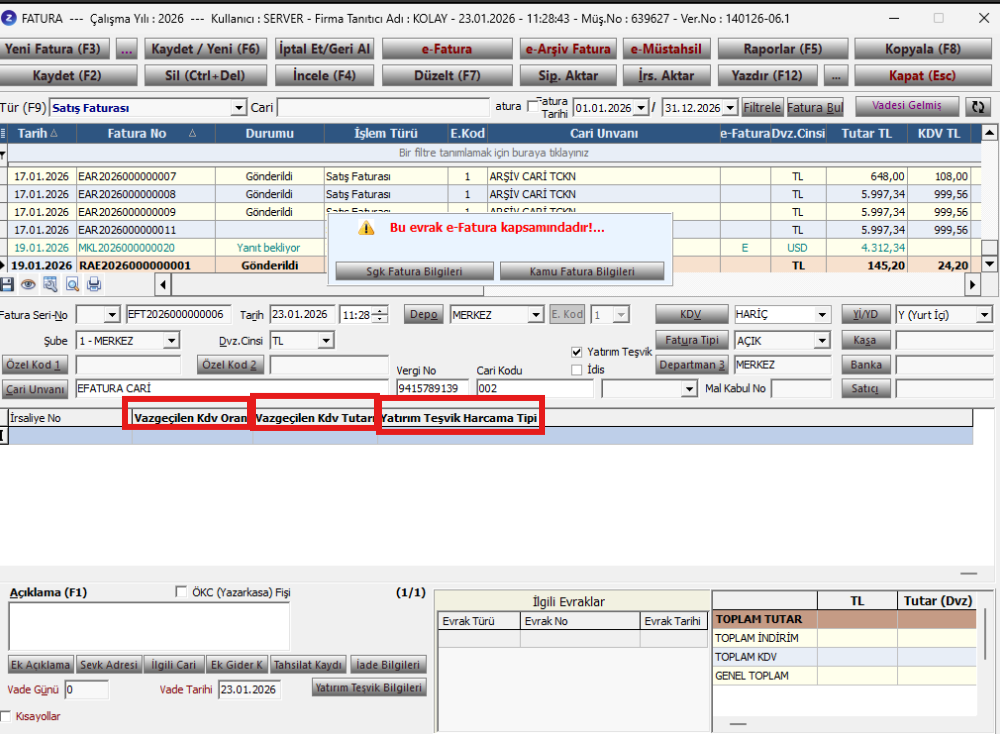Image resolution: width=1000 pixels, height=734 pixels.
Task: Open Sgk Fatura Bilgileri from the popup
Action: tap(415, 272)
